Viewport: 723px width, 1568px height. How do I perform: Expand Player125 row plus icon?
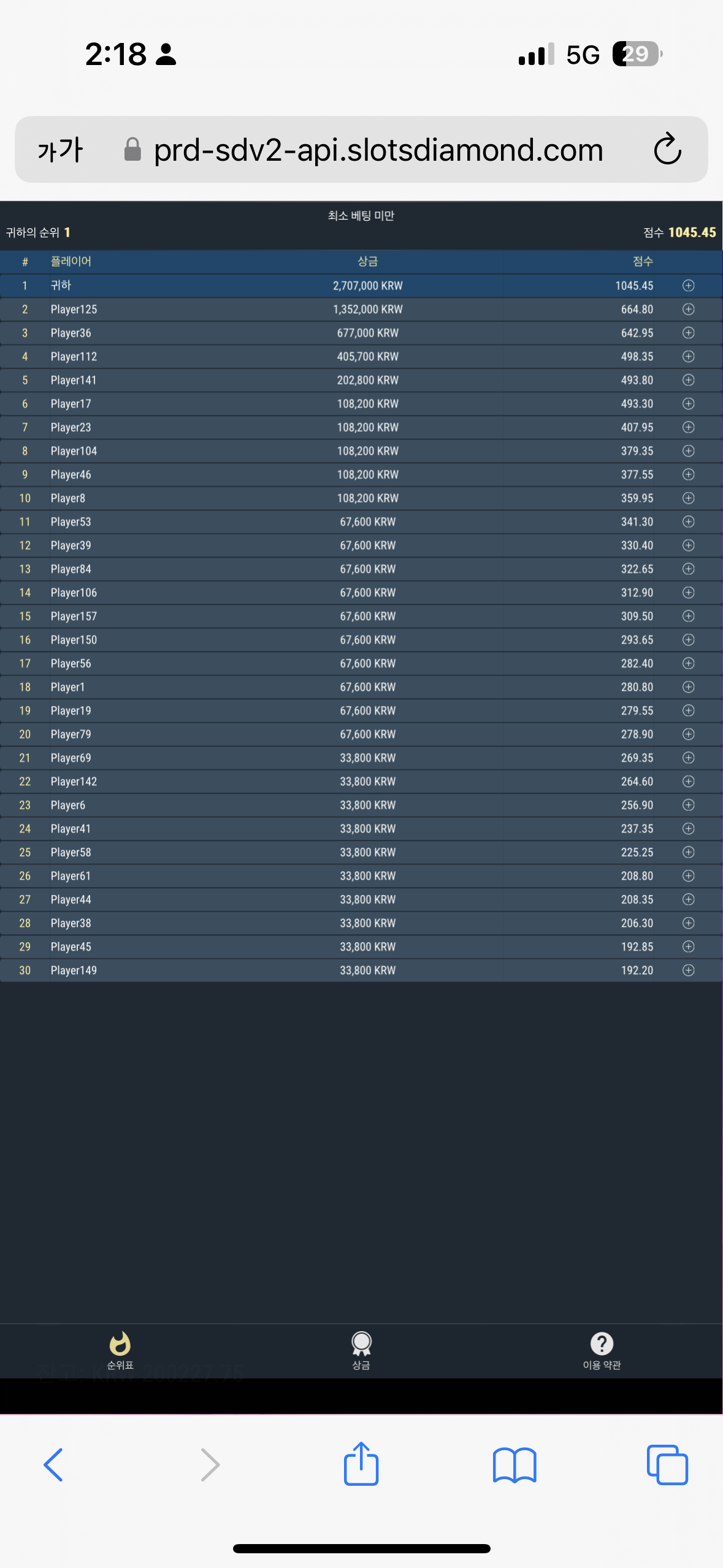689,309
